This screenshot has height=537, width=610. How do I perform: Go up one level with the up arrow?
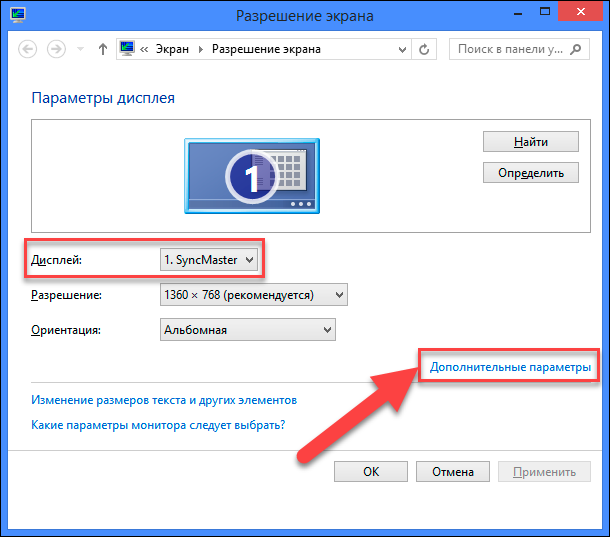[x=103, y=49]
